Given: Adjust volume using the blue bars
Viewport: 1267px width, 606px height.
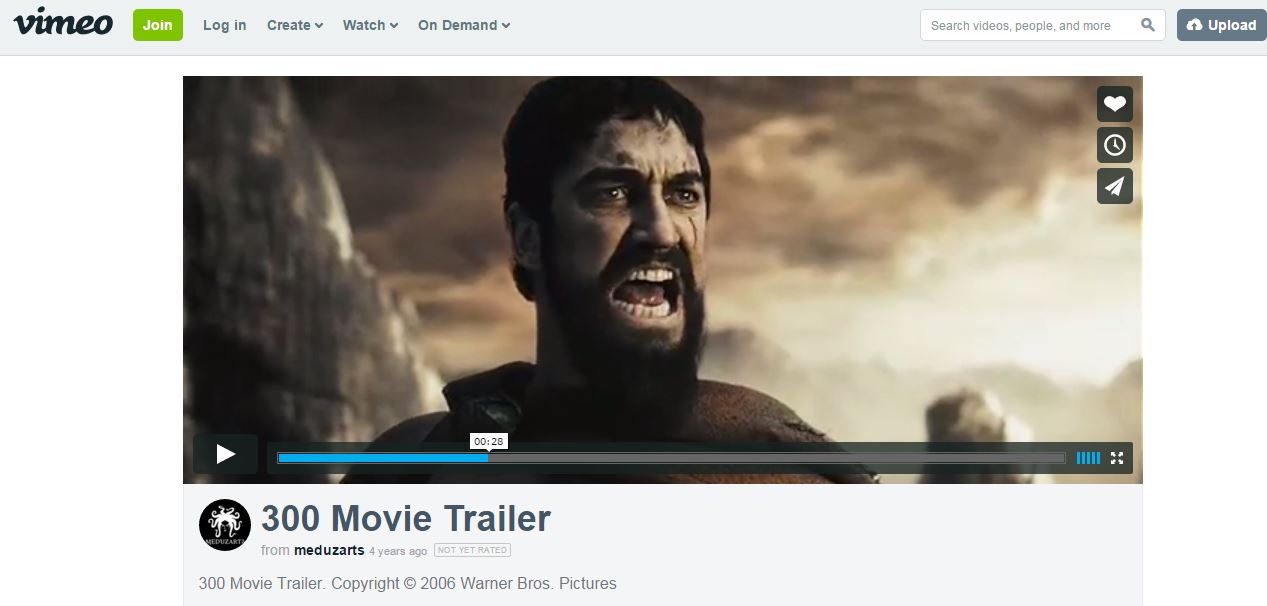Looking at the screenshot, I should click(x=1088, y=458).
